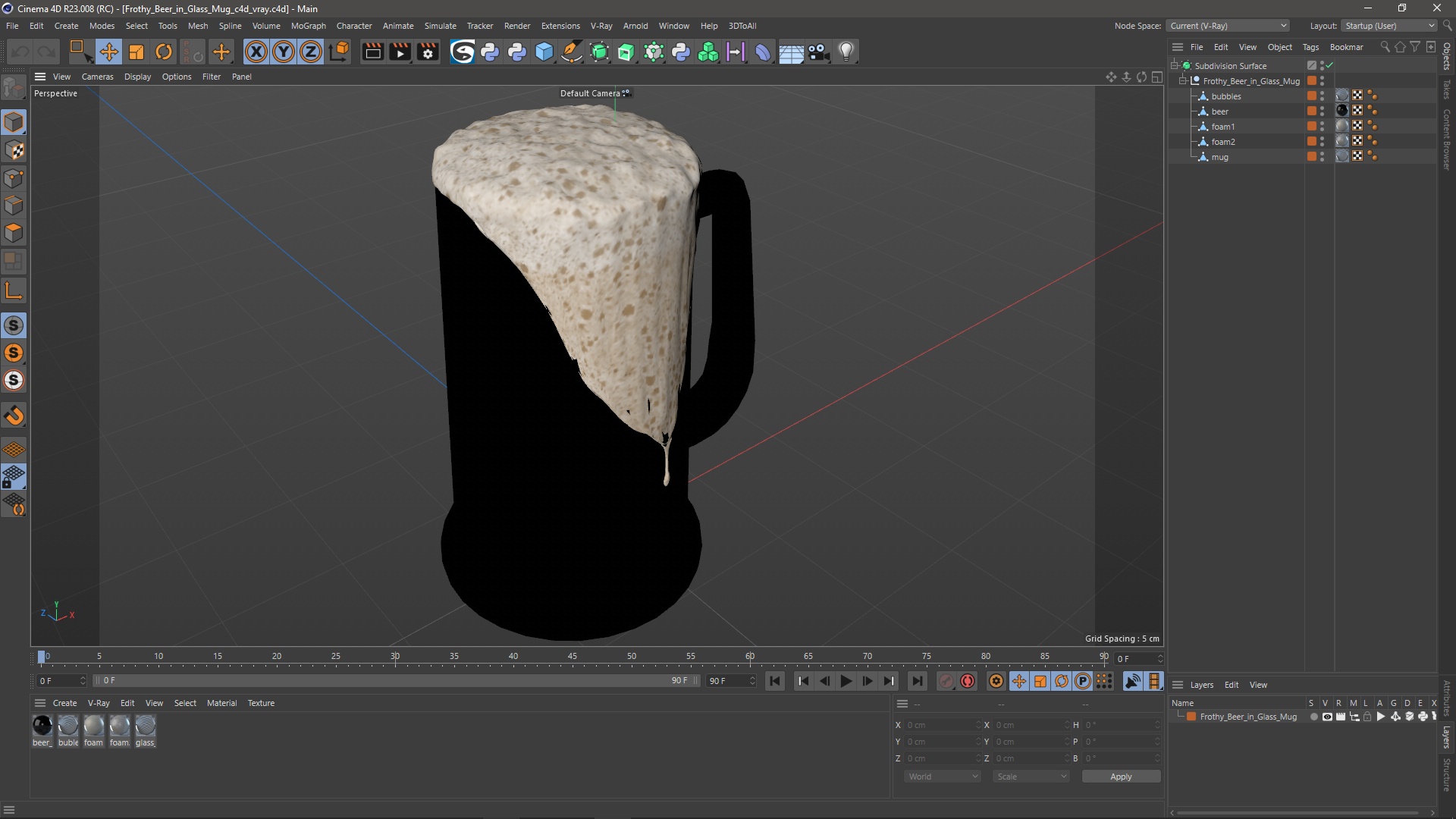
Task: Collapse the Frothy_Beer_in_Glass_Mug tree node
Action: [x=1183, y=81]
